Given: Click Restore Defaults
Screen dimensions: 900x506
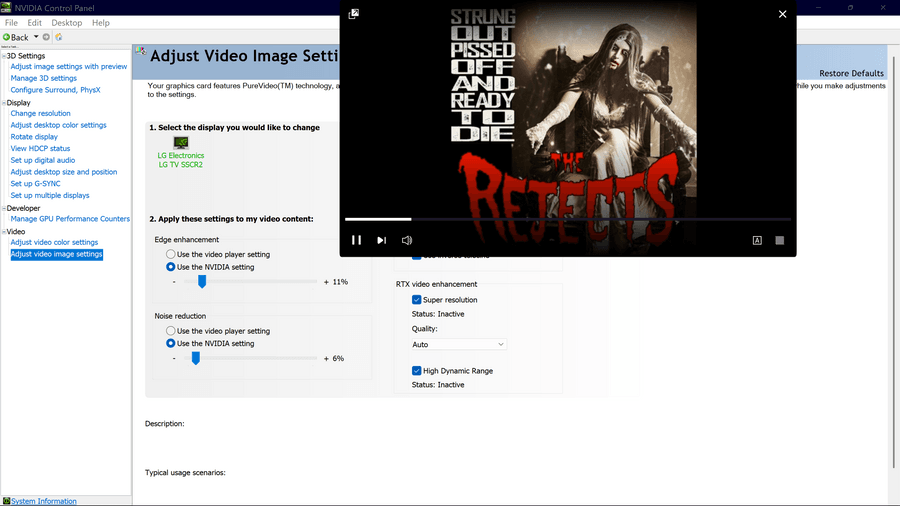Looking at the screenshot, I should [x=851, y=73].
